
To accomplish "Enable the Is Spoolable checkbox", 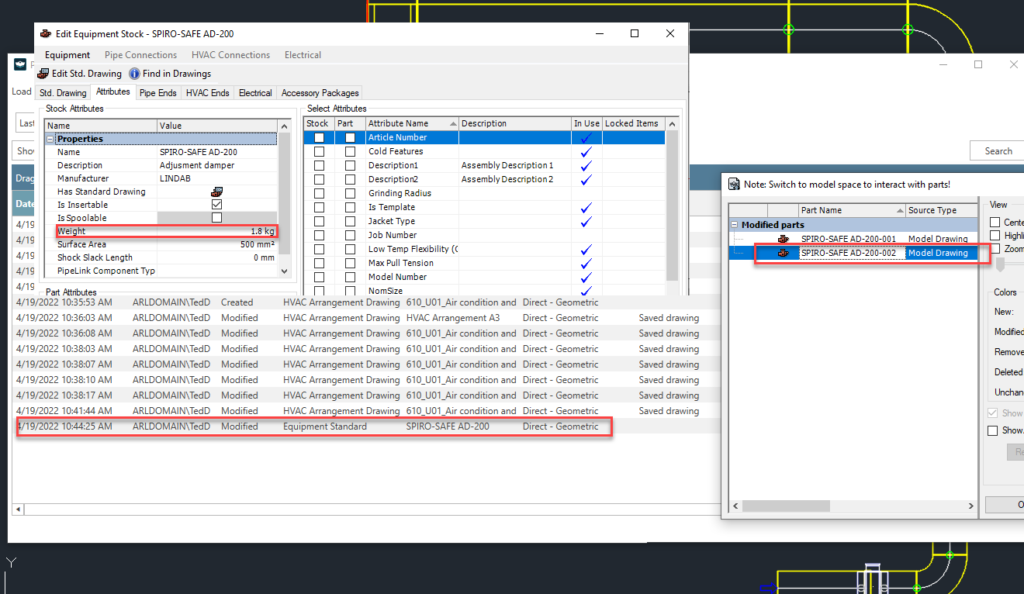I will (x=216, y=218).
